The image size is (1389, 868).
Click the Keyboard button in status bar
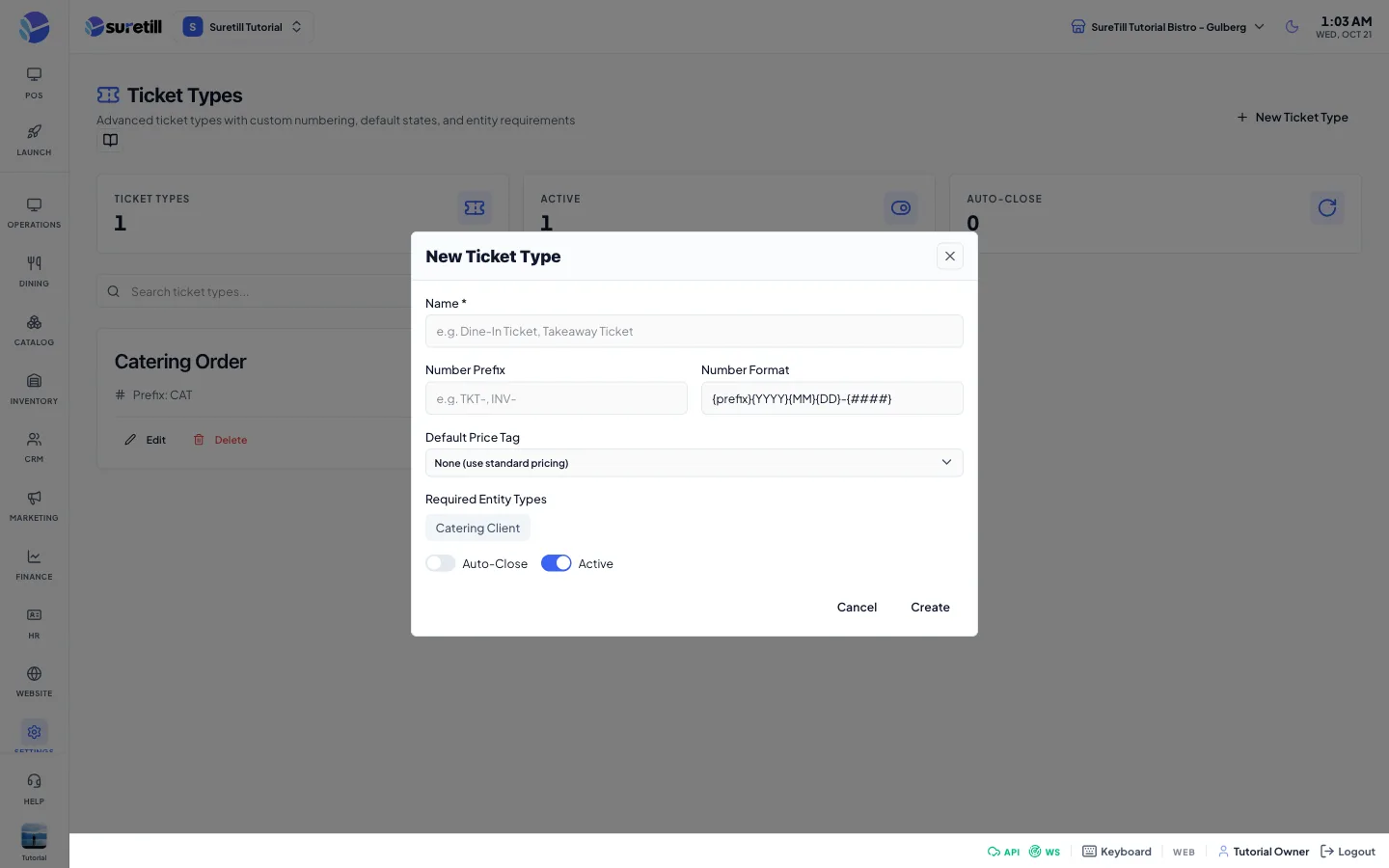tap(1117, 852)
